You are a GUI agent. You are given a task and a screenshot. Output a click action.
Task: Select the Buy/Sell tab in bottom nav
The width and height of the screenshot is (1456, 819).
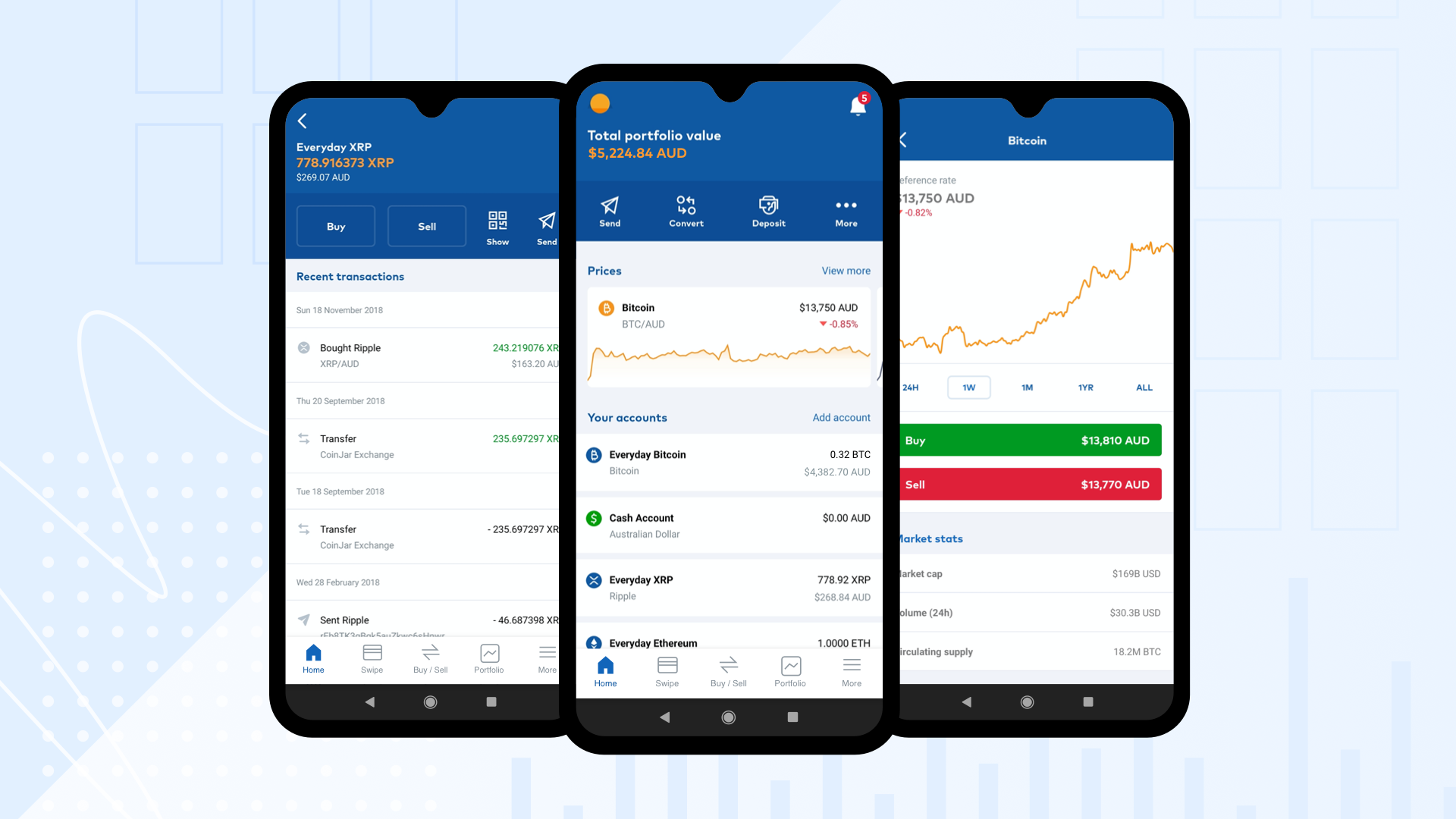728,670
